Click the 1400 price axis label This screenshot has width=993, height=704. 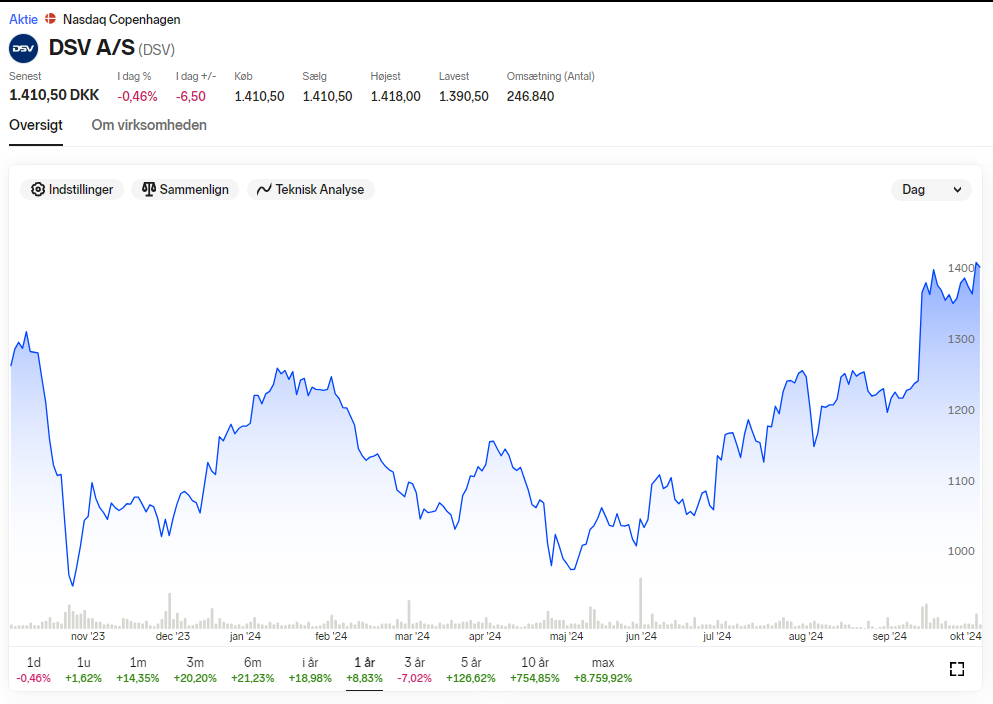click(961, 268)
